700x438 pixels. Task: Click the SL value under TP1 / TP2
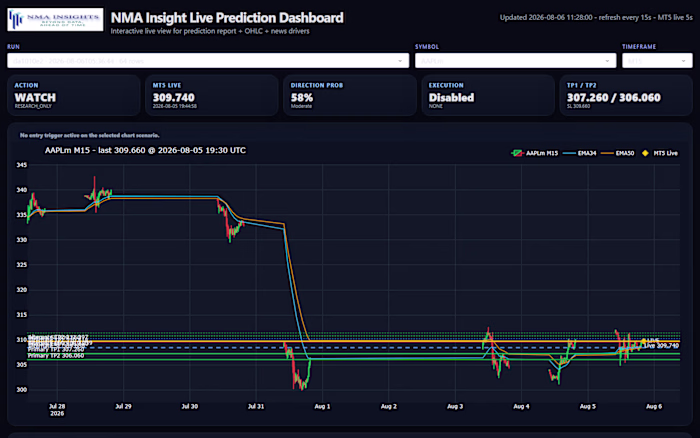578,106
